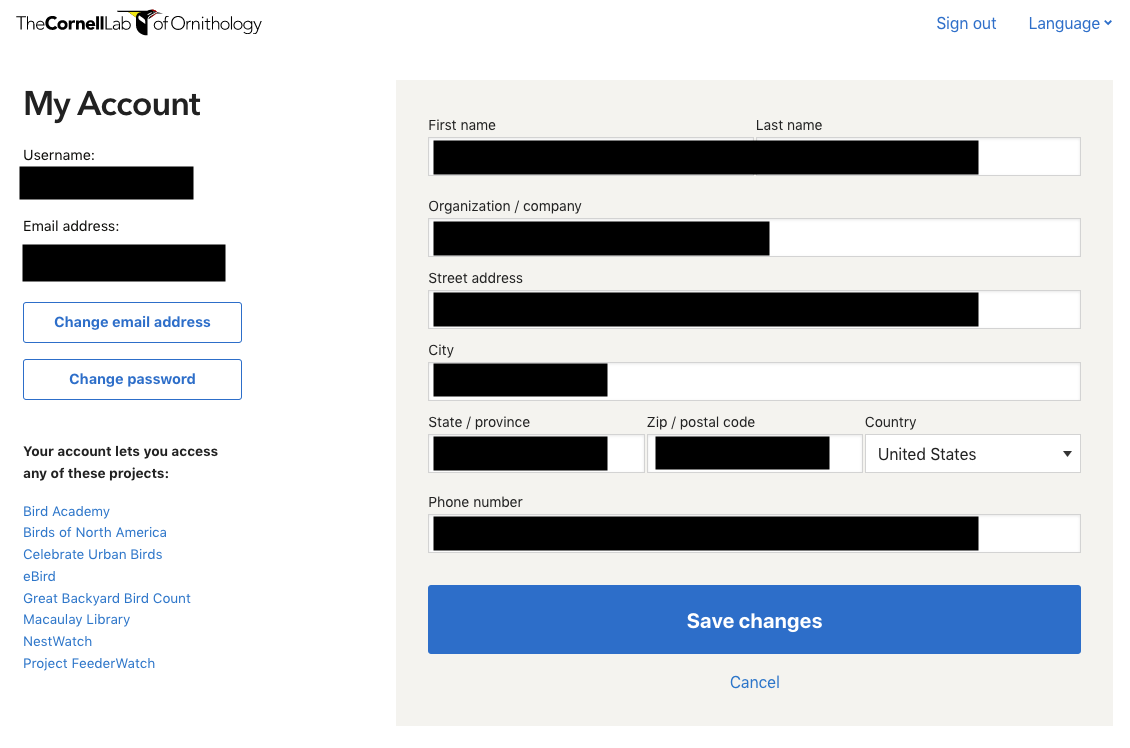Image resolution: width=1130 pixels, height=748 pixels.
Task: Open the Celebrate Urban Birds link
Action: pos(93,554)
